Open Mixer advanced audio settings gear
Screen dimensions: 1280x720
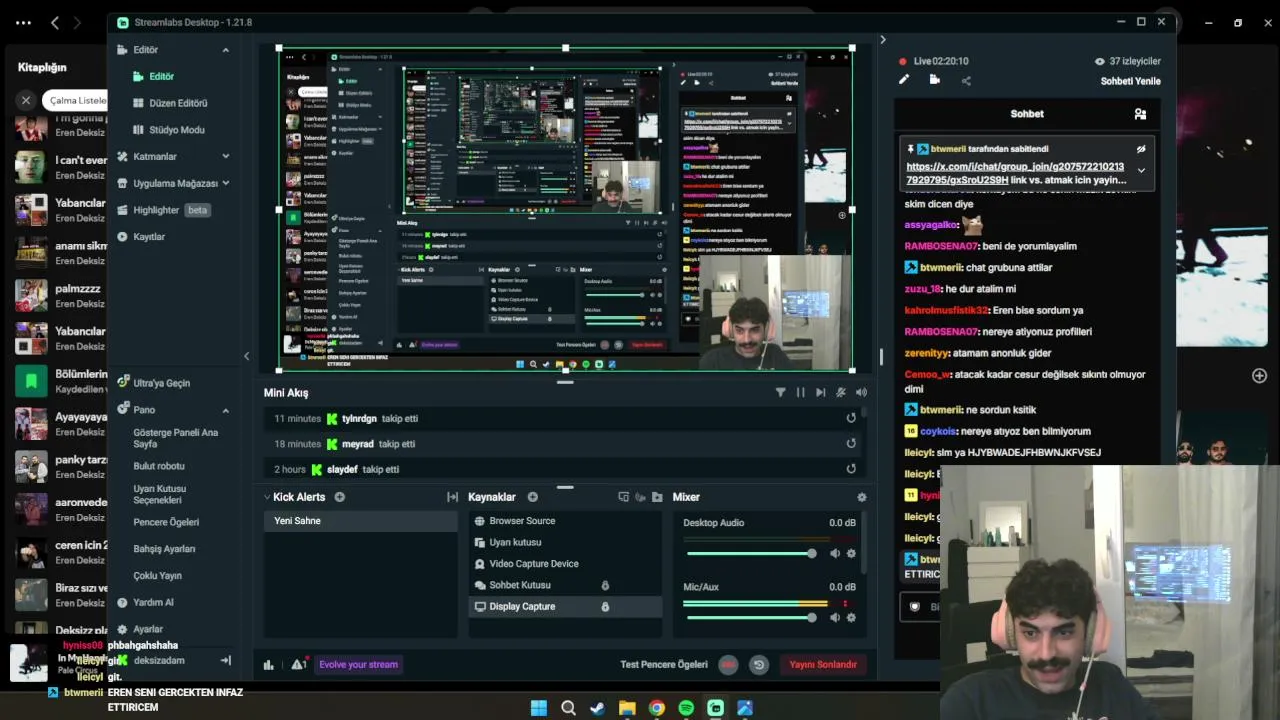[x=862, y=497]
